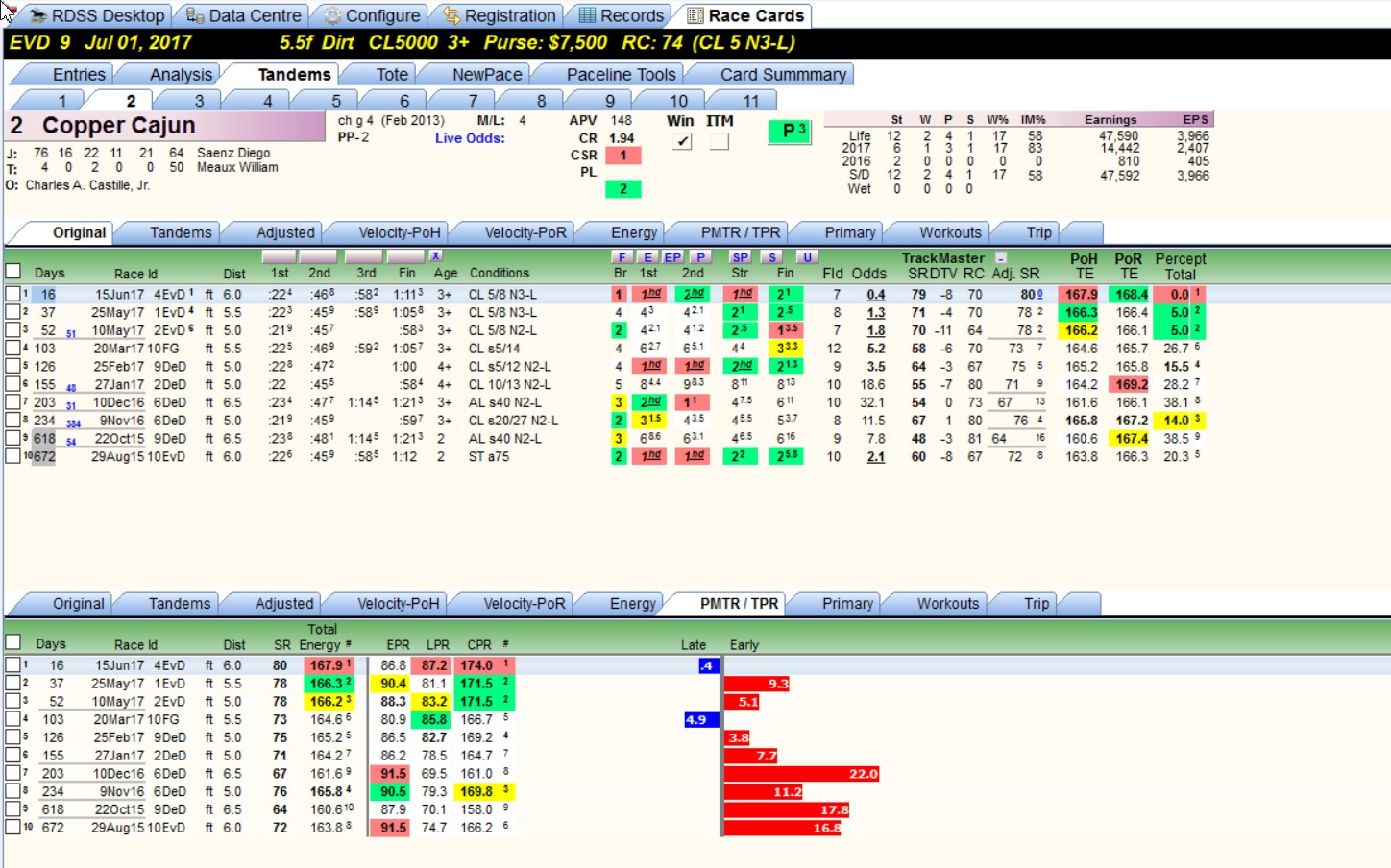
Task: Click the E column header button
Action: 647,257
